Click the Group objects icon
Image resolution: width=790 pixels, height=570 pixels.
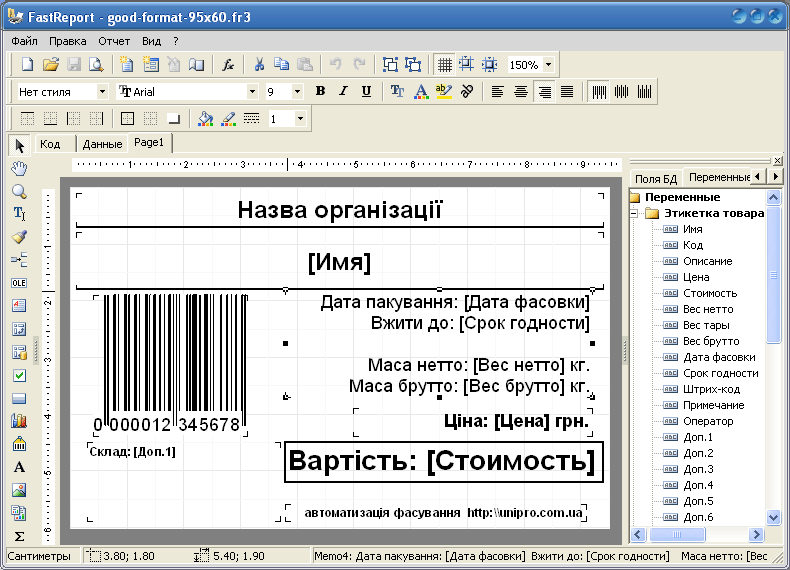(x=390, y=65)
